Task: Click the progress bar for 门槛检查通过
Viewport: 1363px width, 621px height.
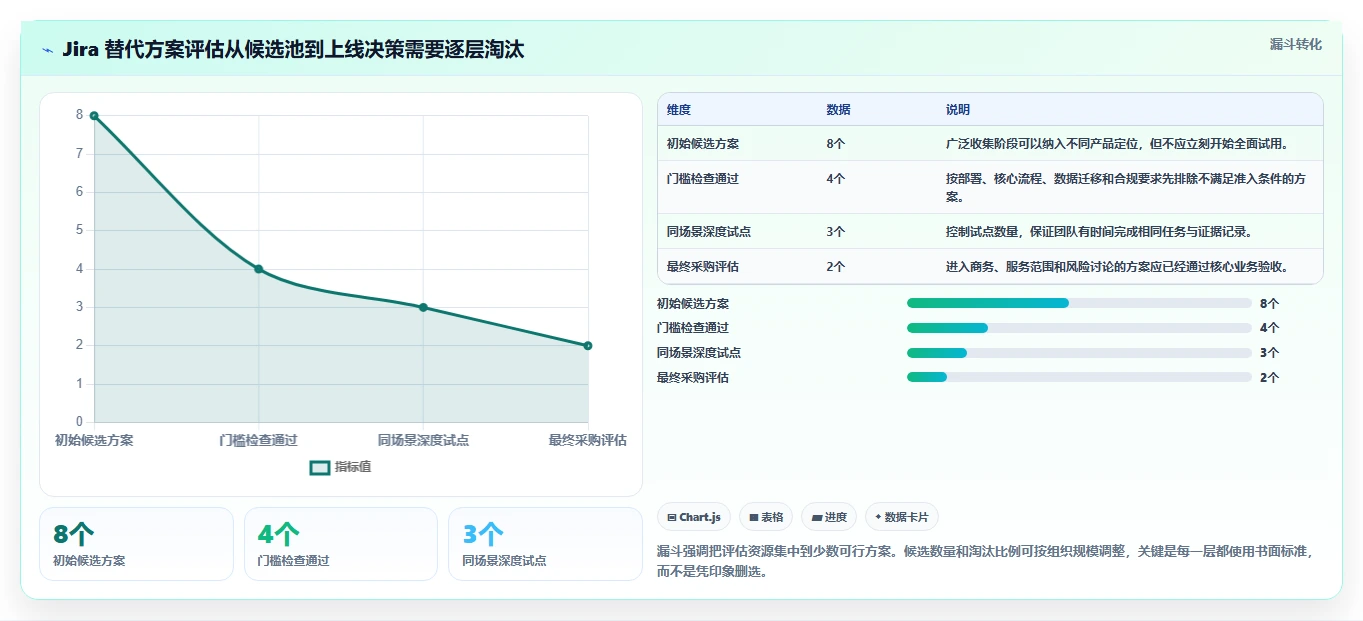Action: coord(1079,328)
